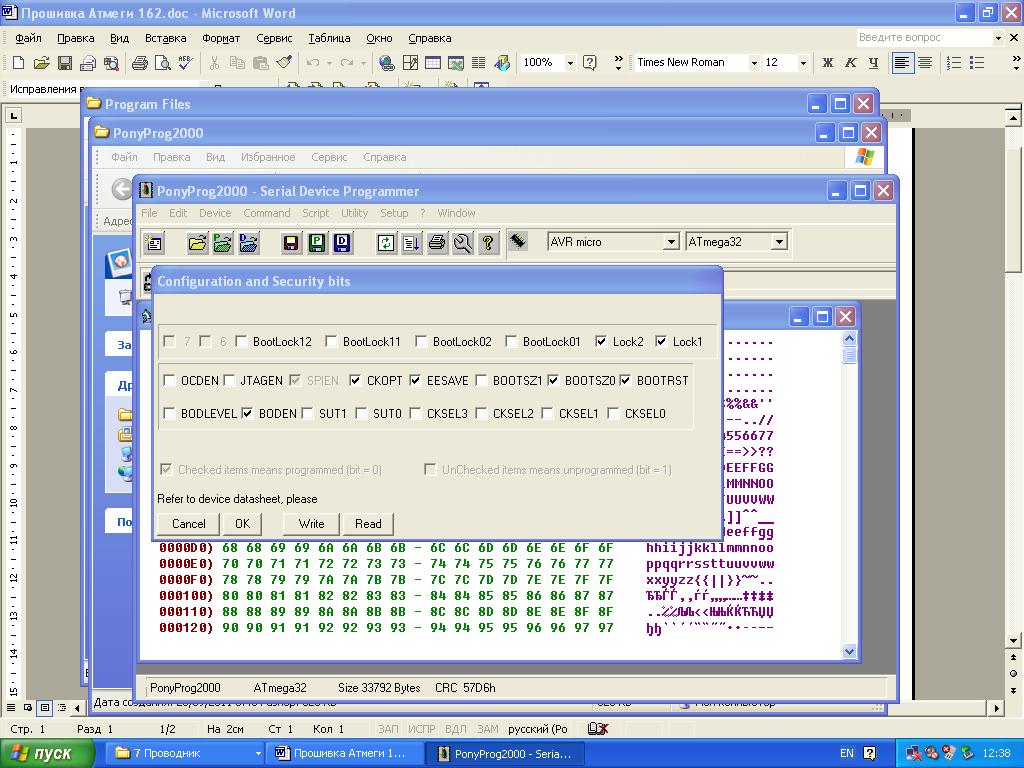Click the Format Painter brush icon in Word
The image size is (1024, 768).
[x=283, y=63]
